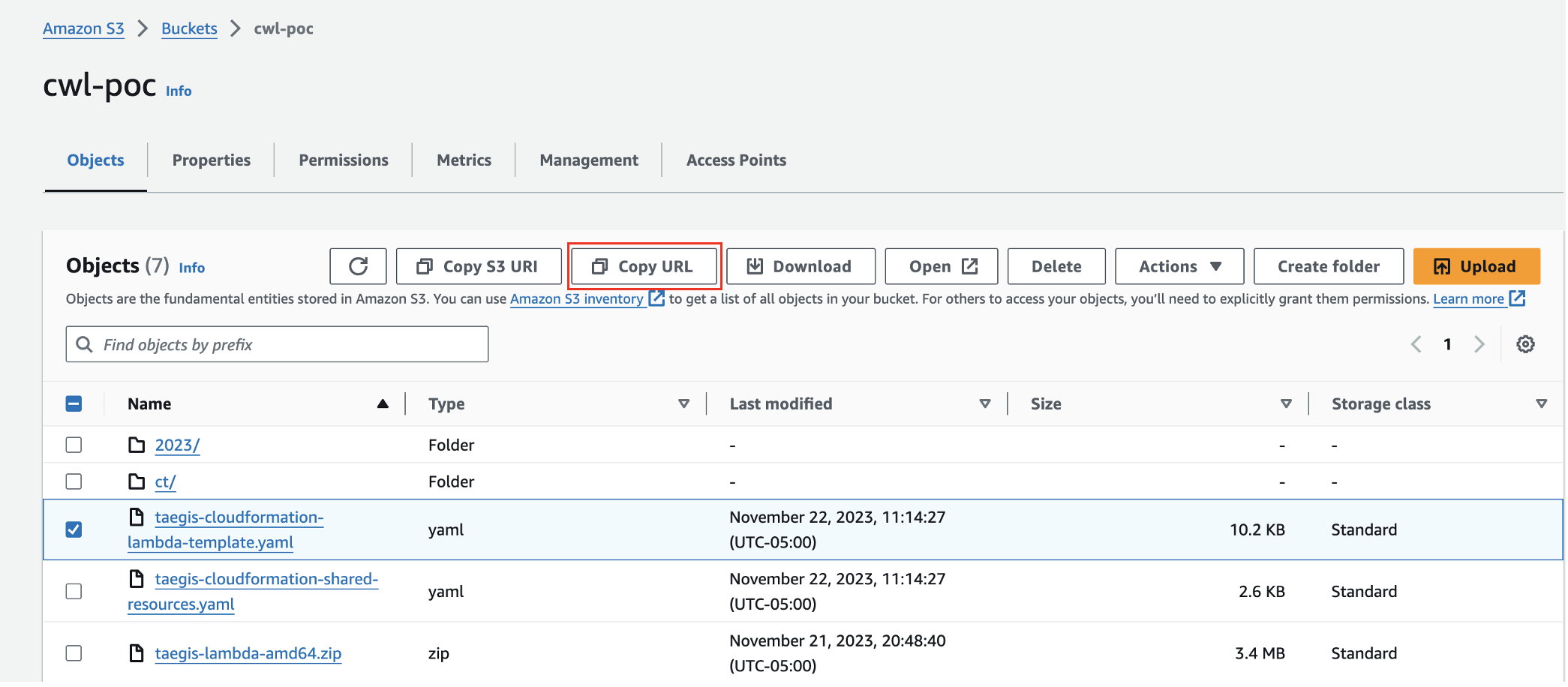Viewport: 1568px width, 687px height.
Task: Click the Storage class column header label
Action: point(1381,403)
